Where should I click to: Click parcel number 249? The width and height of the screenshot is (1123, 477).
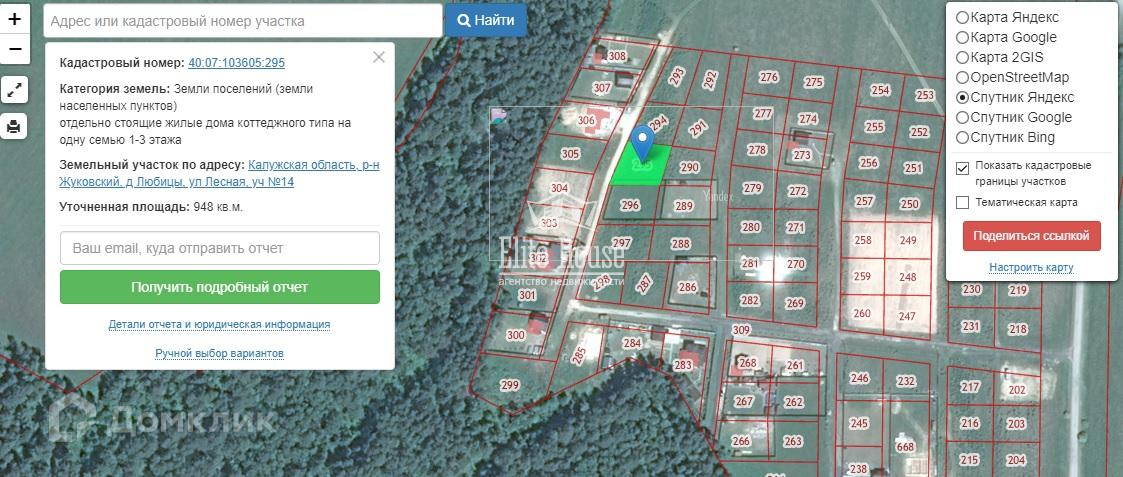coord(908,240)
